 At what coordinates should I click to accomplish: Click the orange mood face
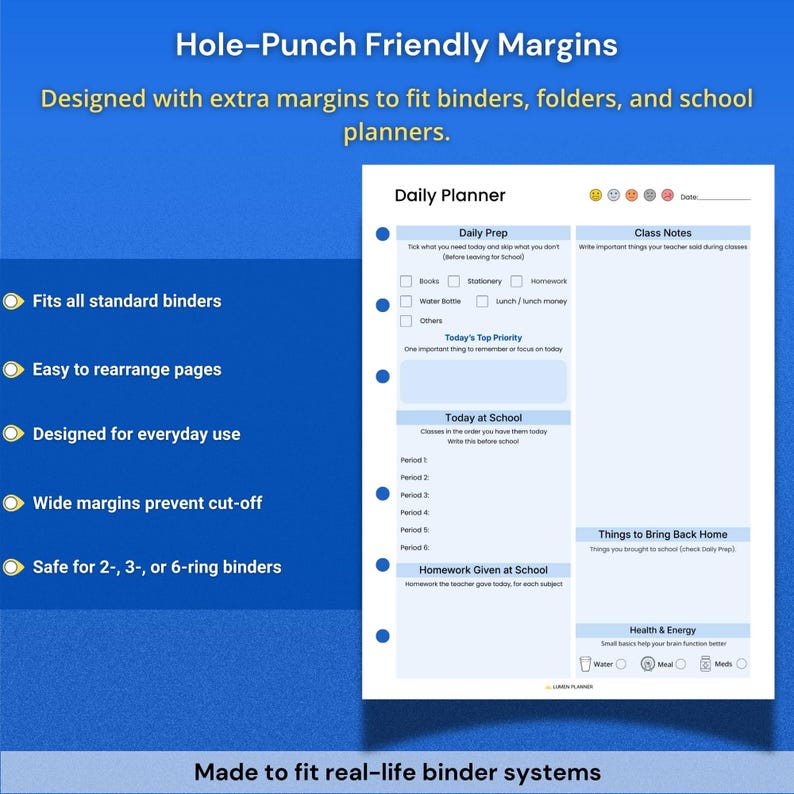pyautogui.click(x=631, y=195)
